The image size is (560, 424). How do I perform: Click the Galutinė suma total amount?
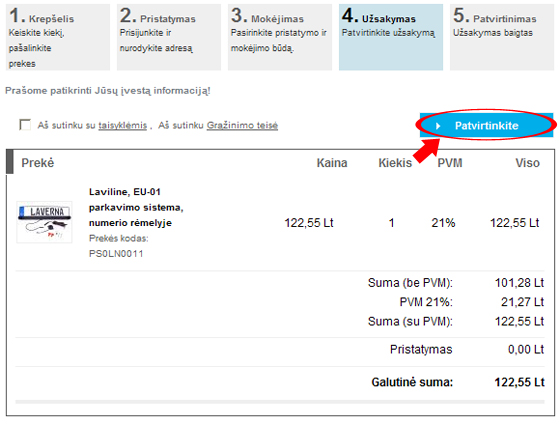[x=519, y=382]
